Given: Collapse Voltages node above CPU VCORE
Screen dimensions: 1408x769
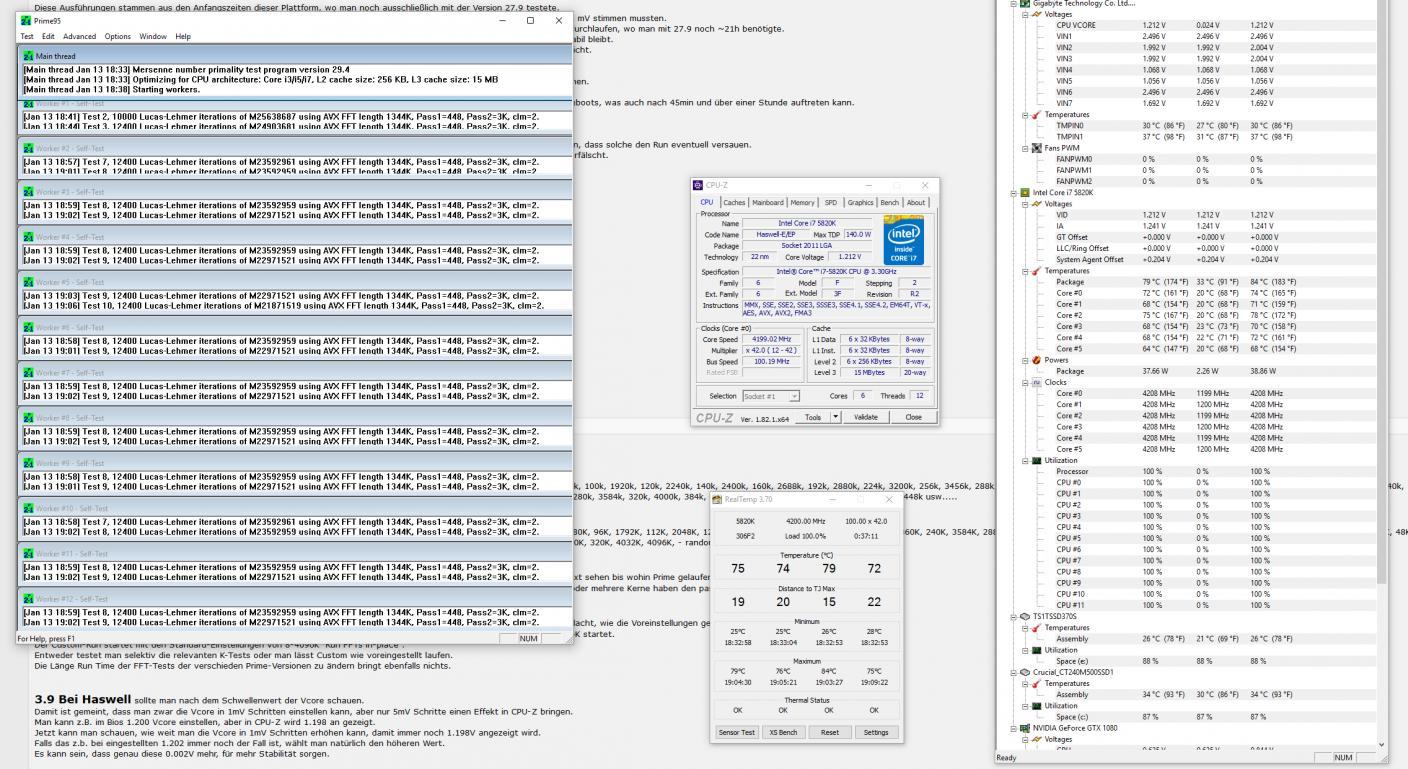Looking at the screenshot, I should [1025, 14].
